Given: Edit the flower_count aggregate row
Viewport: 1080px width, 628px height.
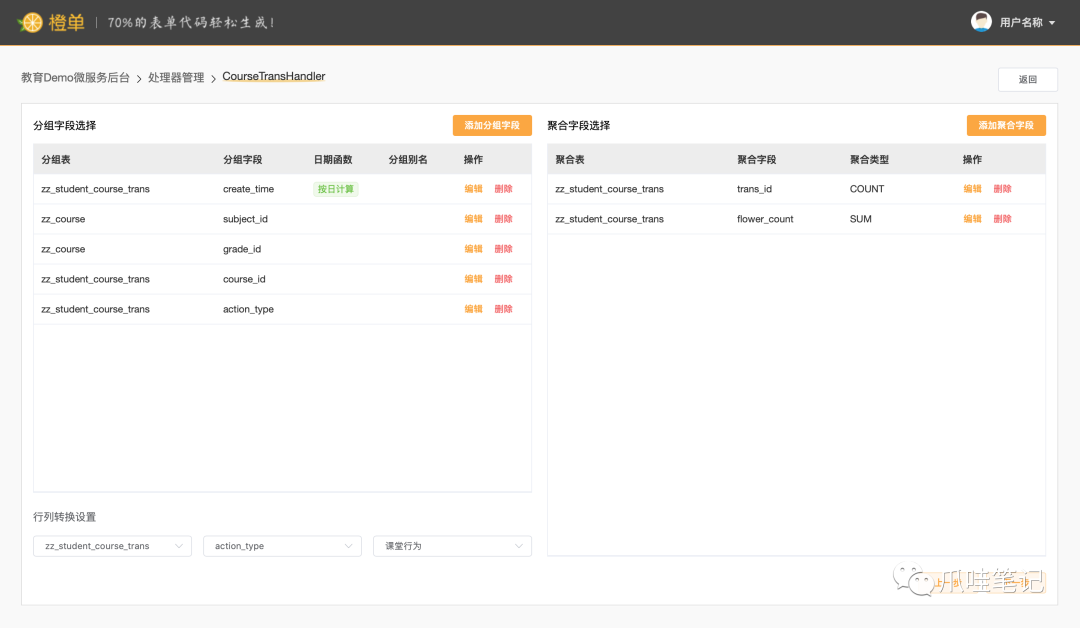Looking at the screenshot, I should tap(972, 219).
